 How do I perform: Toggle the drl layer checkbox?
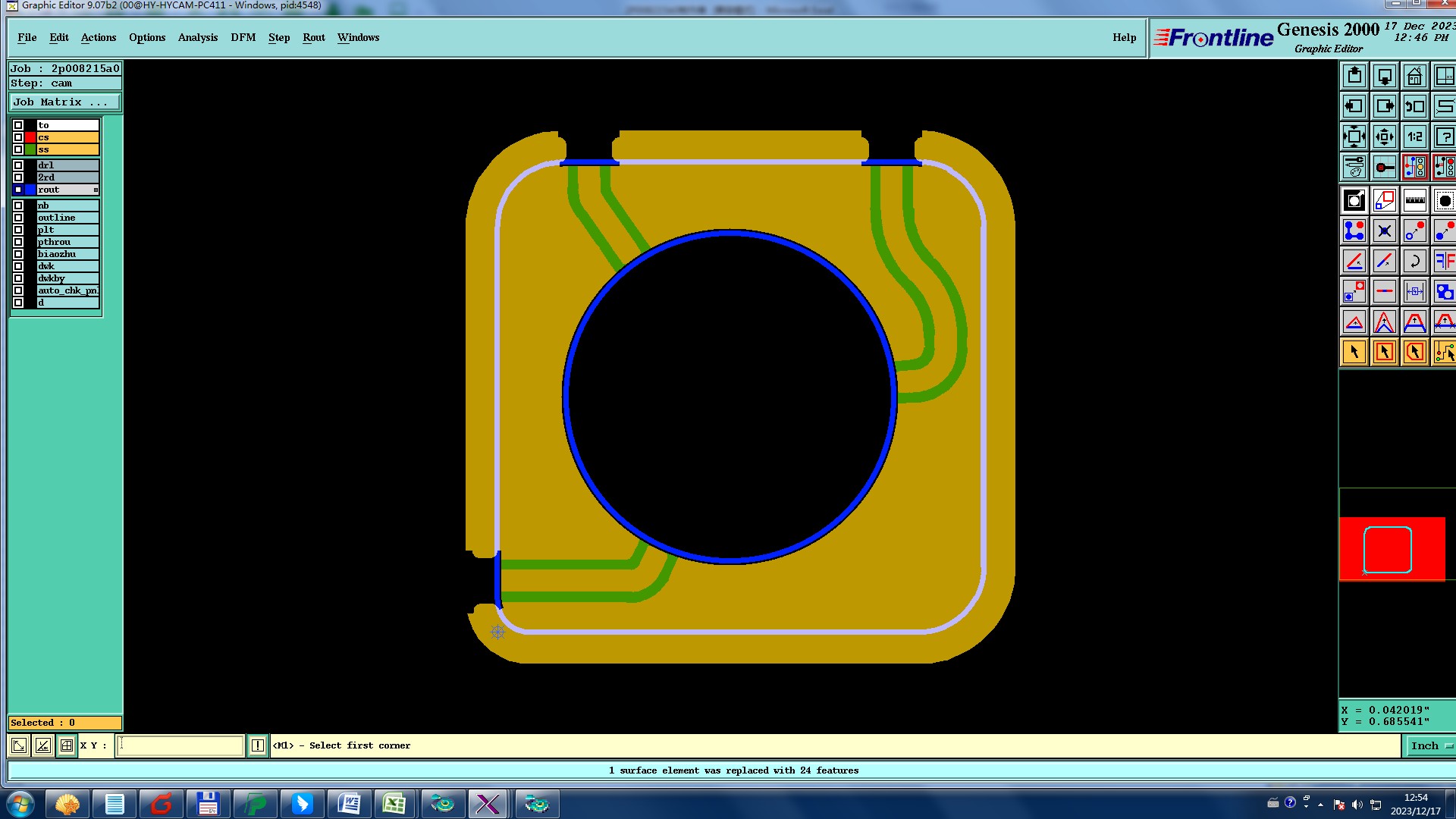pos(18,165)
